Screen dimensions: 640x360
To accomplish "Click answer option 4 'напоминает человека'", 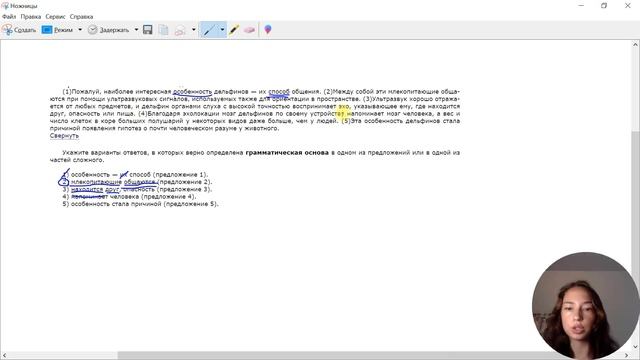I will pos(129,197).
